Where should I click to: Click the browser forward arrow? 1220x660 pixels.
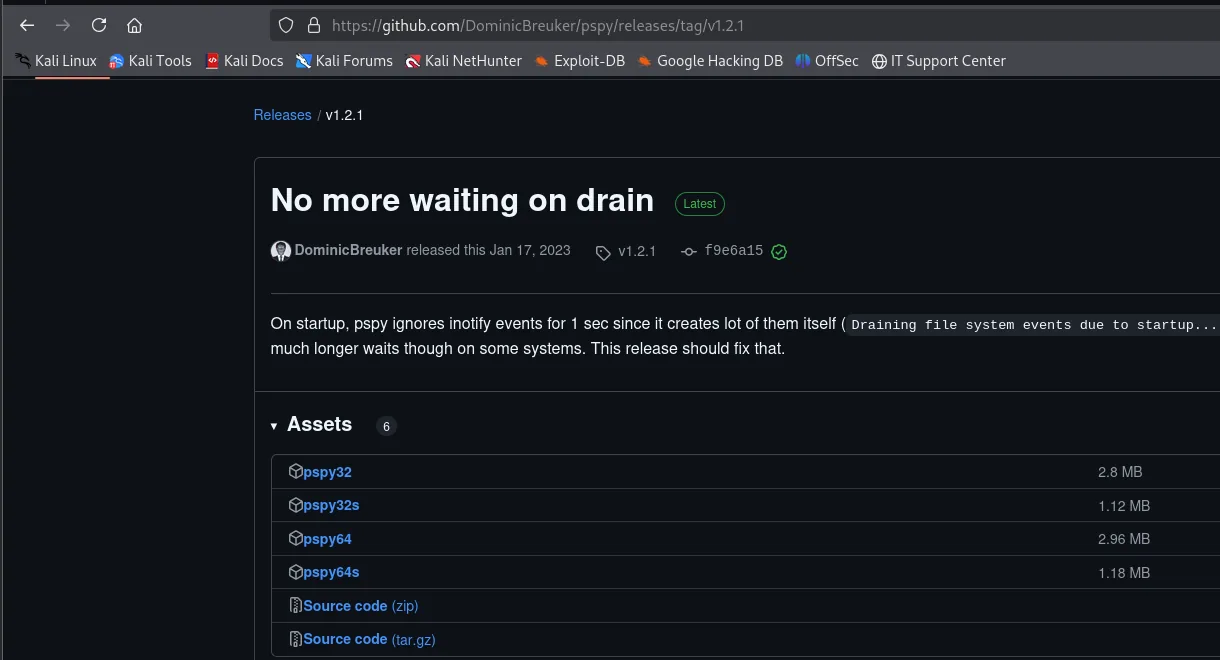coord(63,25)
